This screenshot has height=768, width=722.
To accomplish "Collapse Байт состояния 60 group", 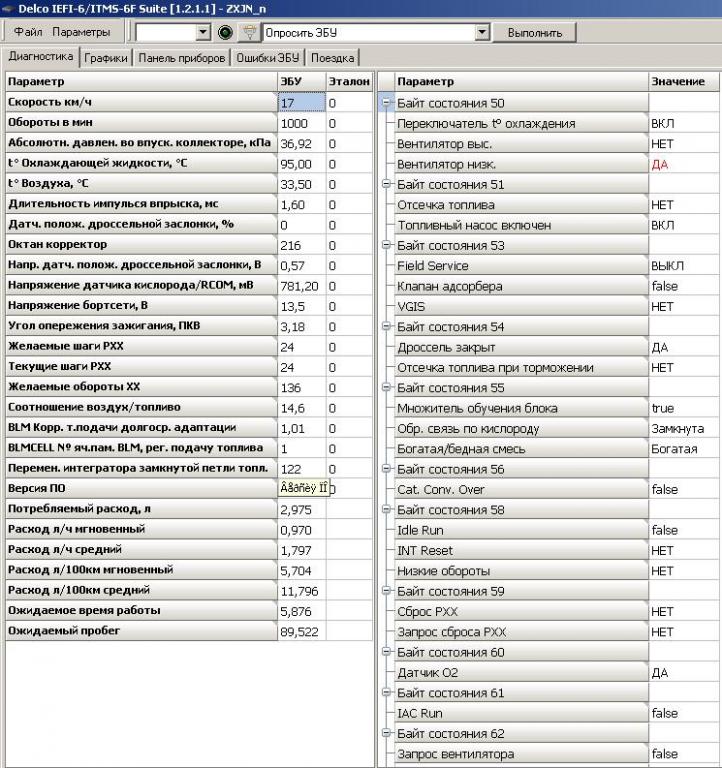I will pyautogui.click(x=386, y=652).
